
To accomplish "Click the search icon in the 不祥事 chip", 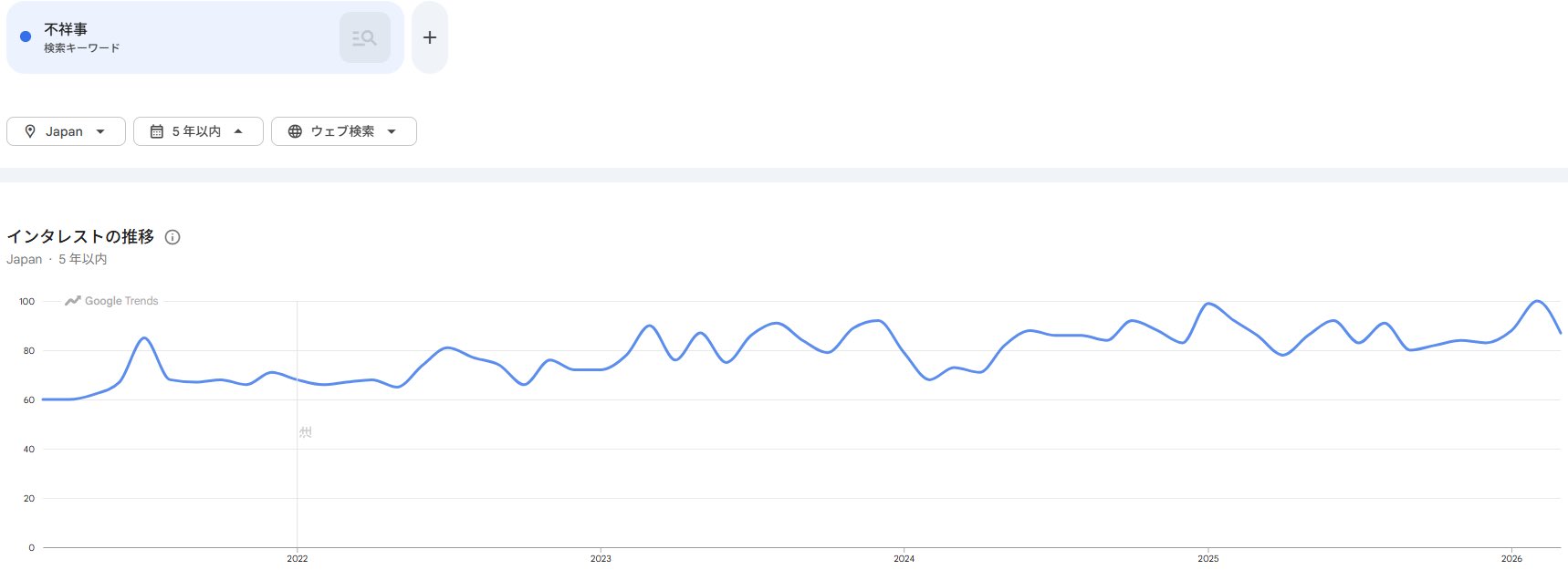I will coord(364,37).
